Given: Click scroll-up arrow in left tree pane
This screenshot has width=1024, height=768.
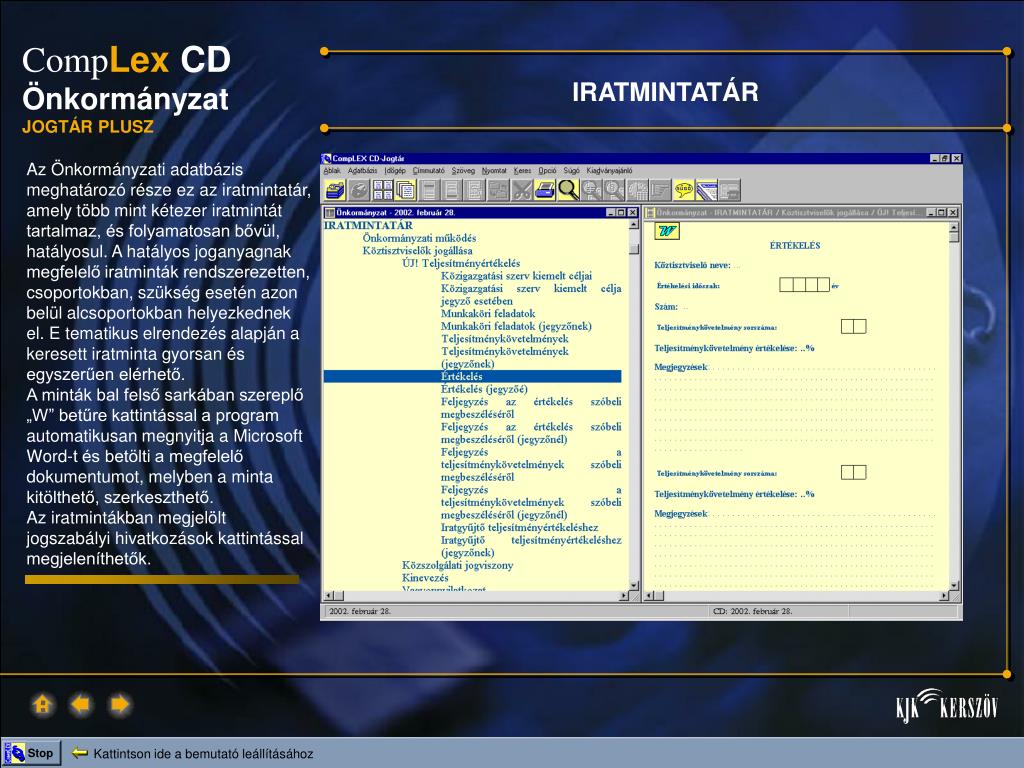Looking at the screenshot, I should (x=633, y=225).
